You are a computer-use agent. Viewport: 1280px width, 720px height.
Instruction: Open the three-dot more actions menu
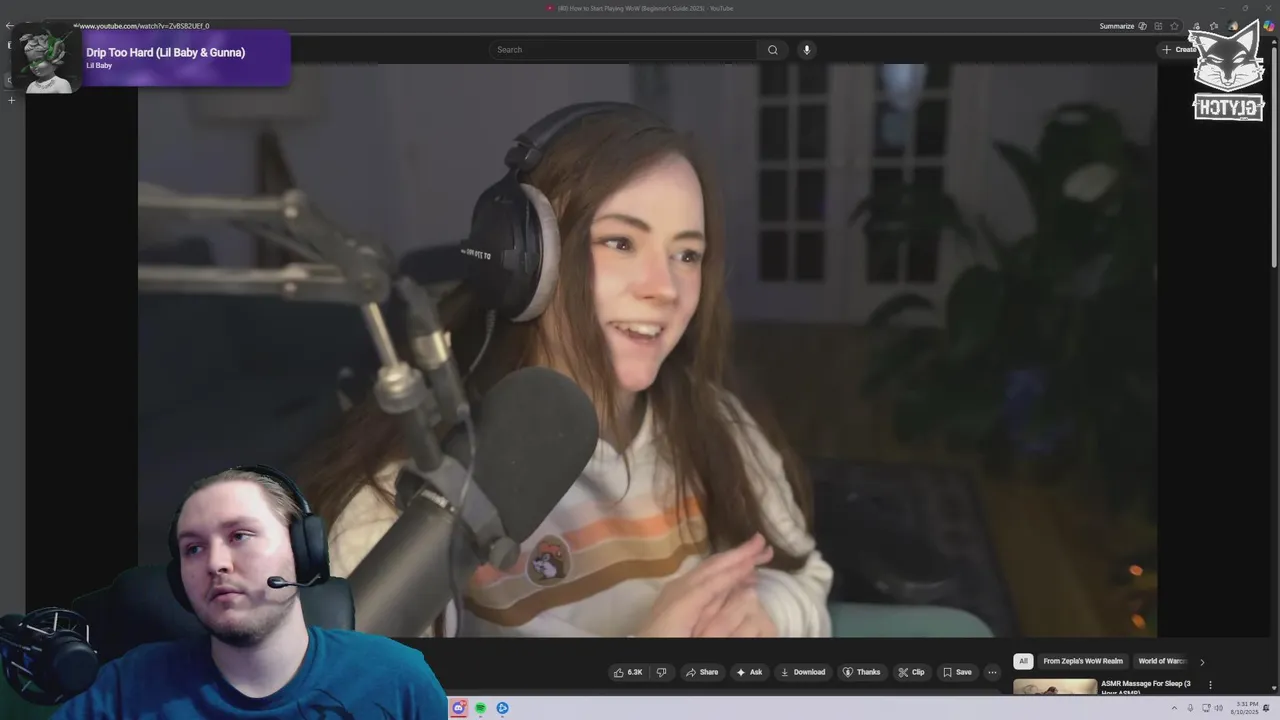click(992, 672)
